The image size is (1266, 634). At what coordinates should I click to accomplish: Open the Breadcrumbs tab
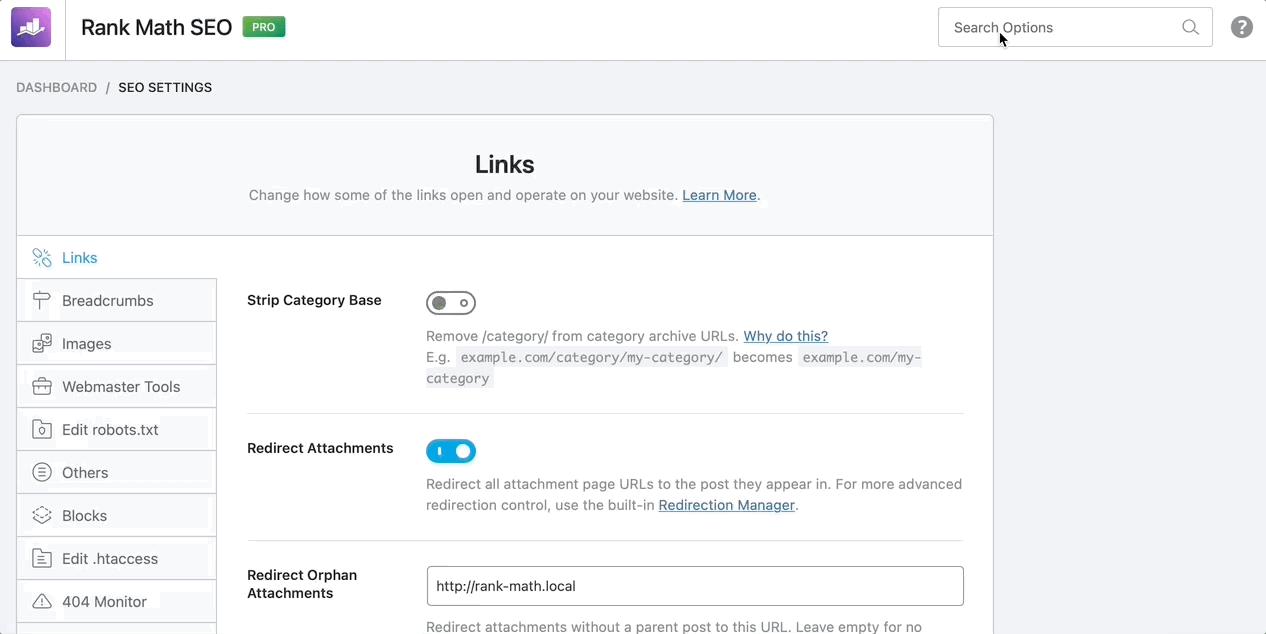coord(117,301)
